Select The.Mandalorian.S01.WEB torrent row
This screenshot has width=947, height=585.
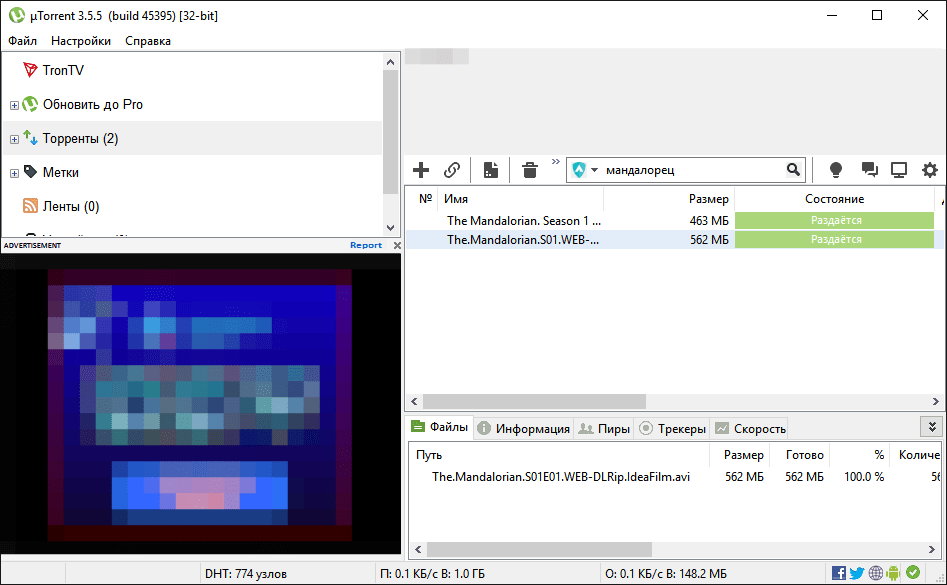coord(670,240)
